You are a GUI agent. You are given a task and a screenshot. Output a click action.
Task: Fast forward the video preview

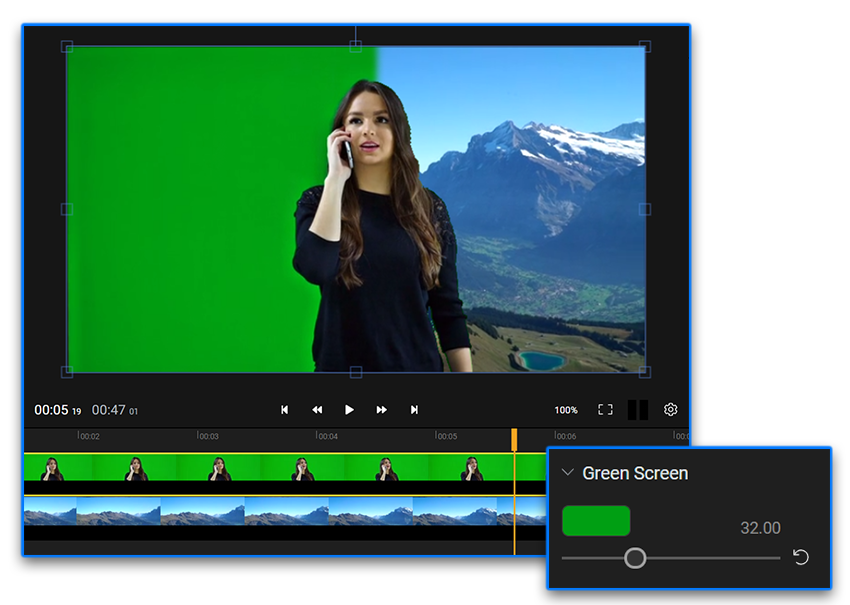pyautogui.click(x=382, y=410)
